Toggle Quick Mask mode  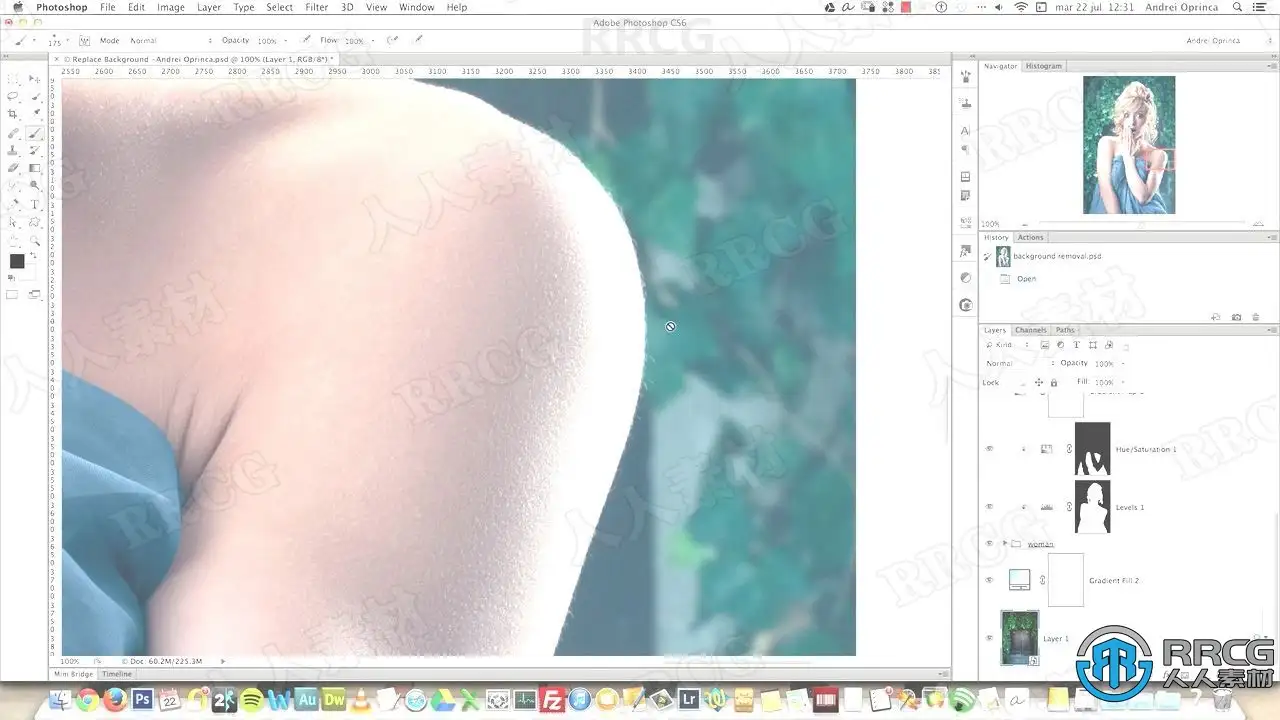point(13,294)
